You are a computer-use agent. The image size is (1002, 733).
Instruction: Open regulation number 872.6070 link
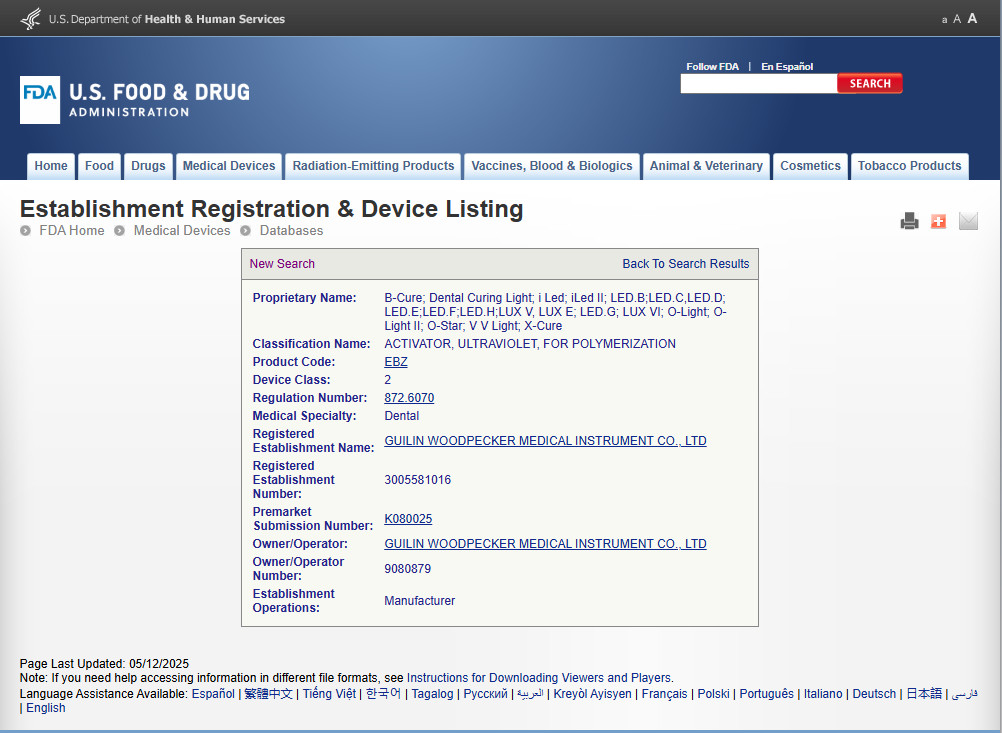409,397
